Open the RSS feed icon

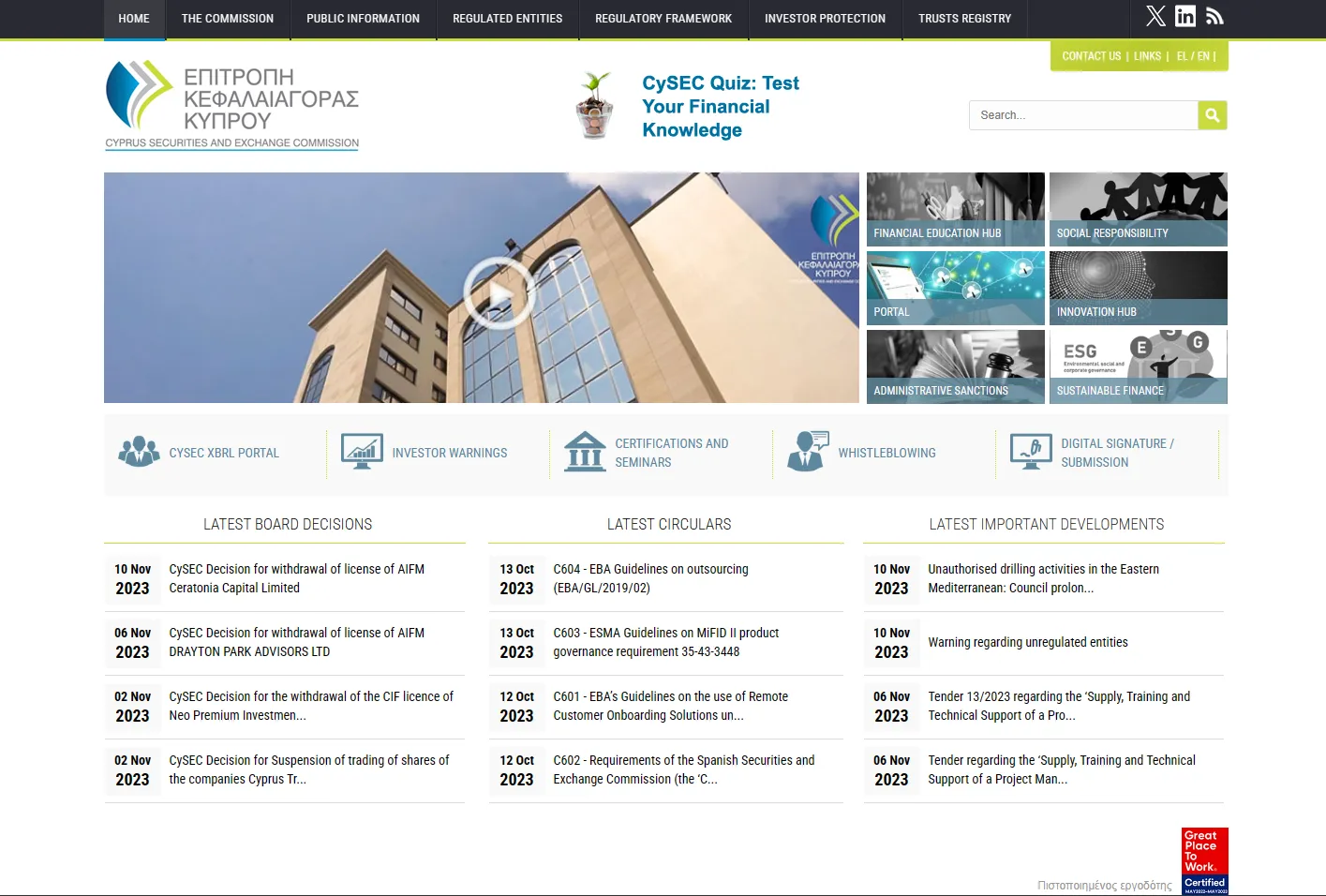point(1214,16)
